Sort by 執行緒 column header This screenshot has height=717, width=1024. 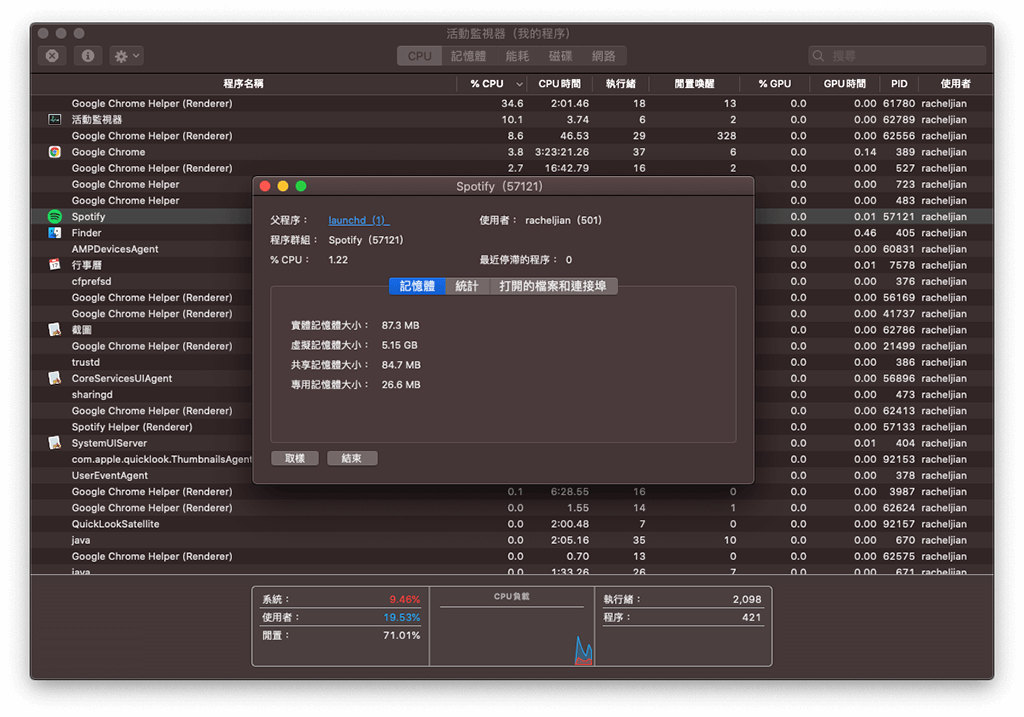click(620, 84)
